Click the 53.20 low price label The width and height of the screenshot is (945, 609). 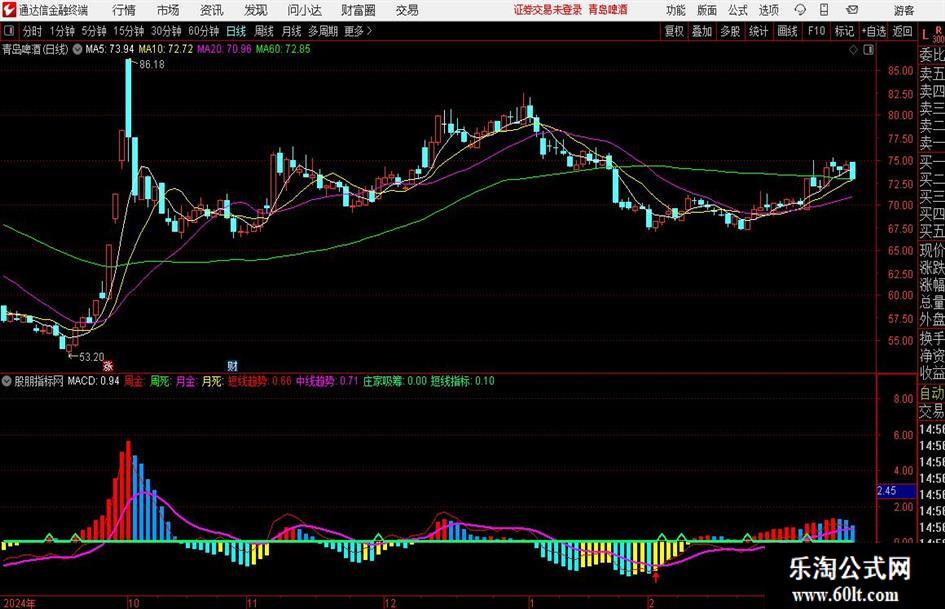coord(91,357)
